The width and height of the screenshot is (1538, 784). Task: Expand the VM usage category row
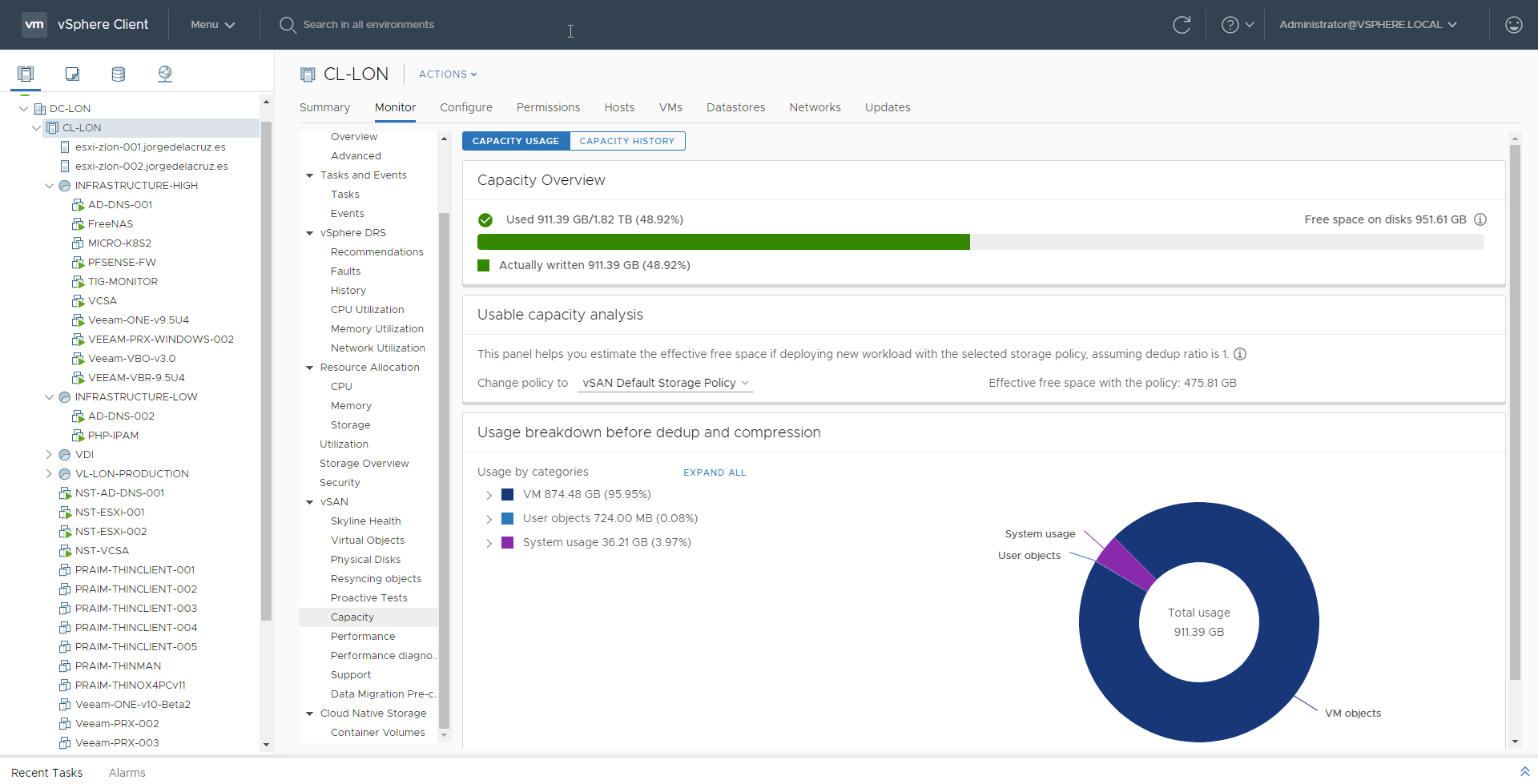[x=489, y=496]
